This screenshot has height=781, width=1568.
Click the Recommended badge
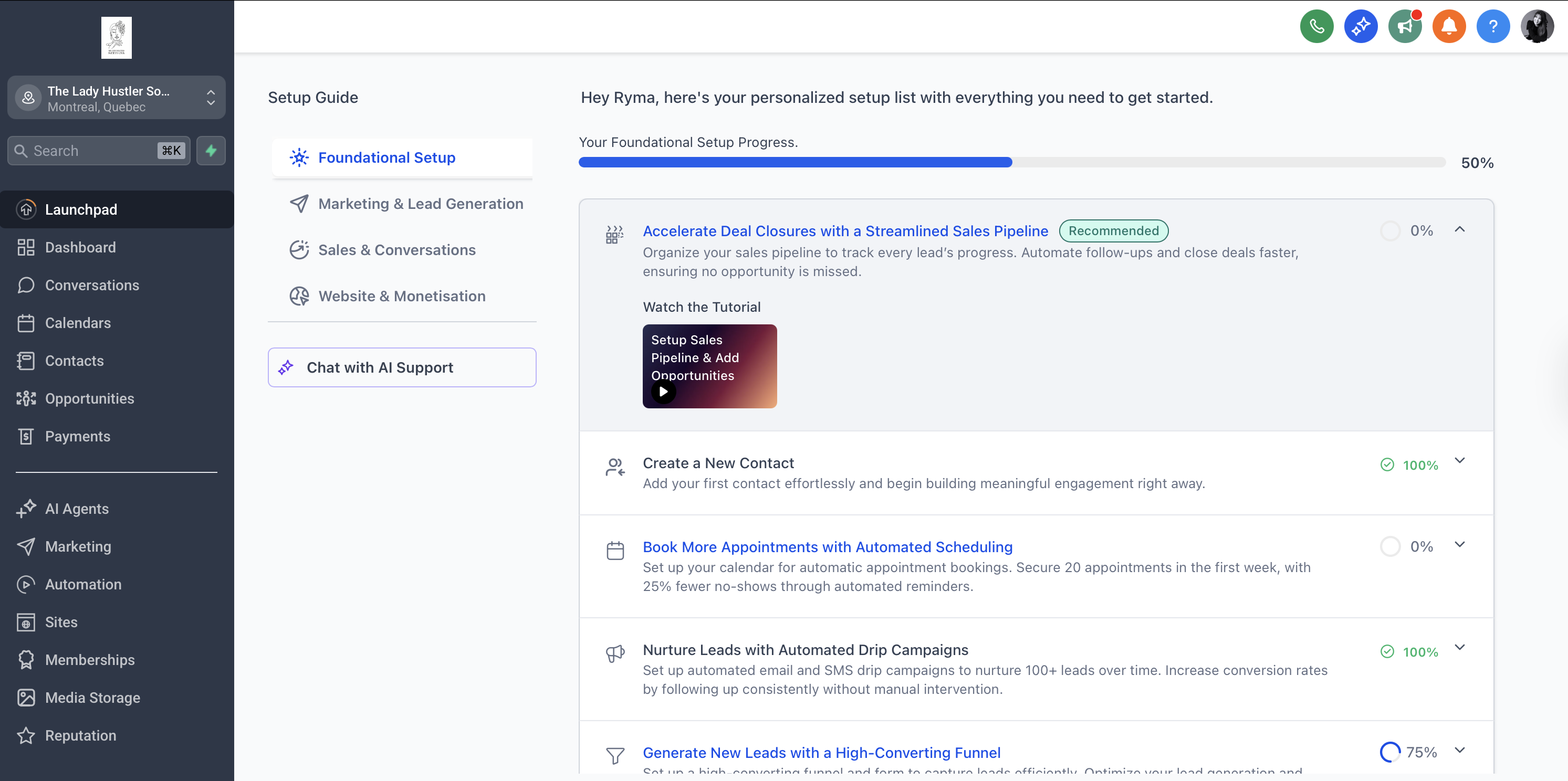point(1113,230)
